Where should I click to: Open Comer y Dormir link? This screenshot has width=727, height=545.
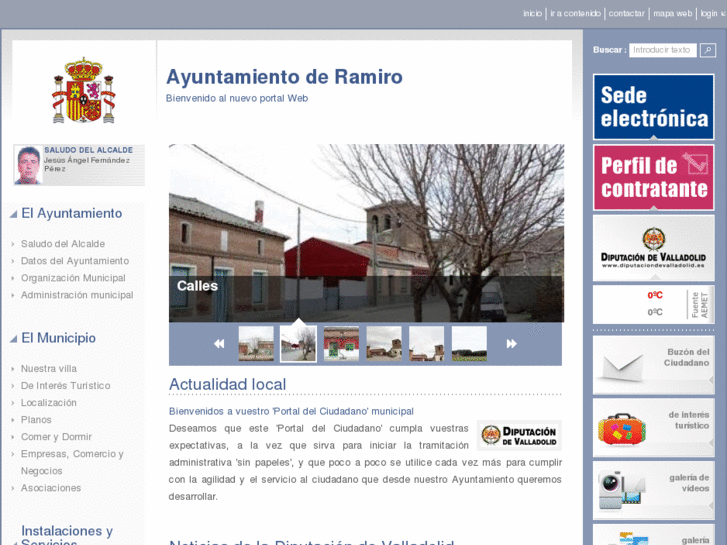[x=56, y=437]
